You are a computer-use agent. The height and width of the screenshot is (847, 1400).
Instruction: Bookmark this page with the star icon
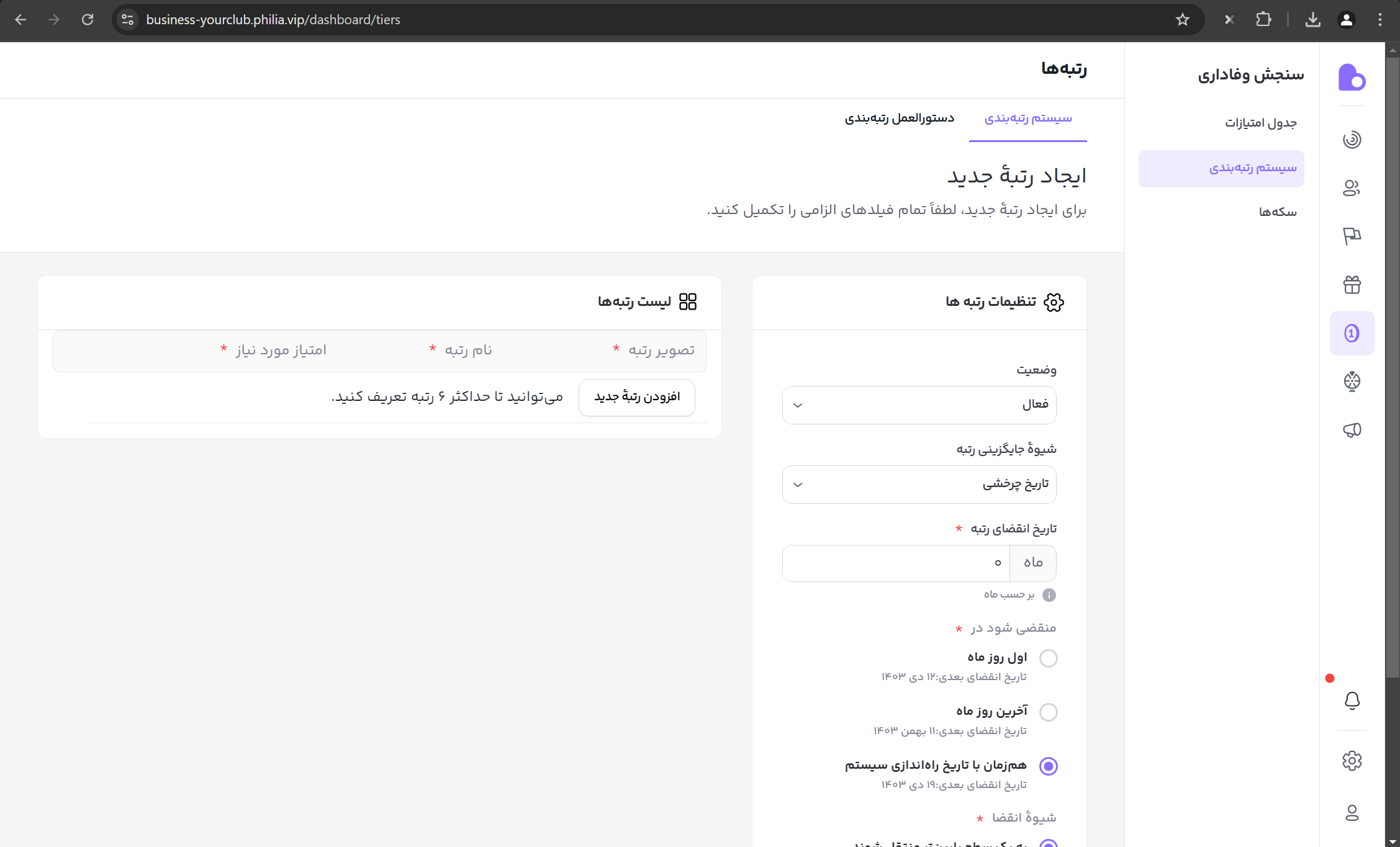click(1182, 20)
